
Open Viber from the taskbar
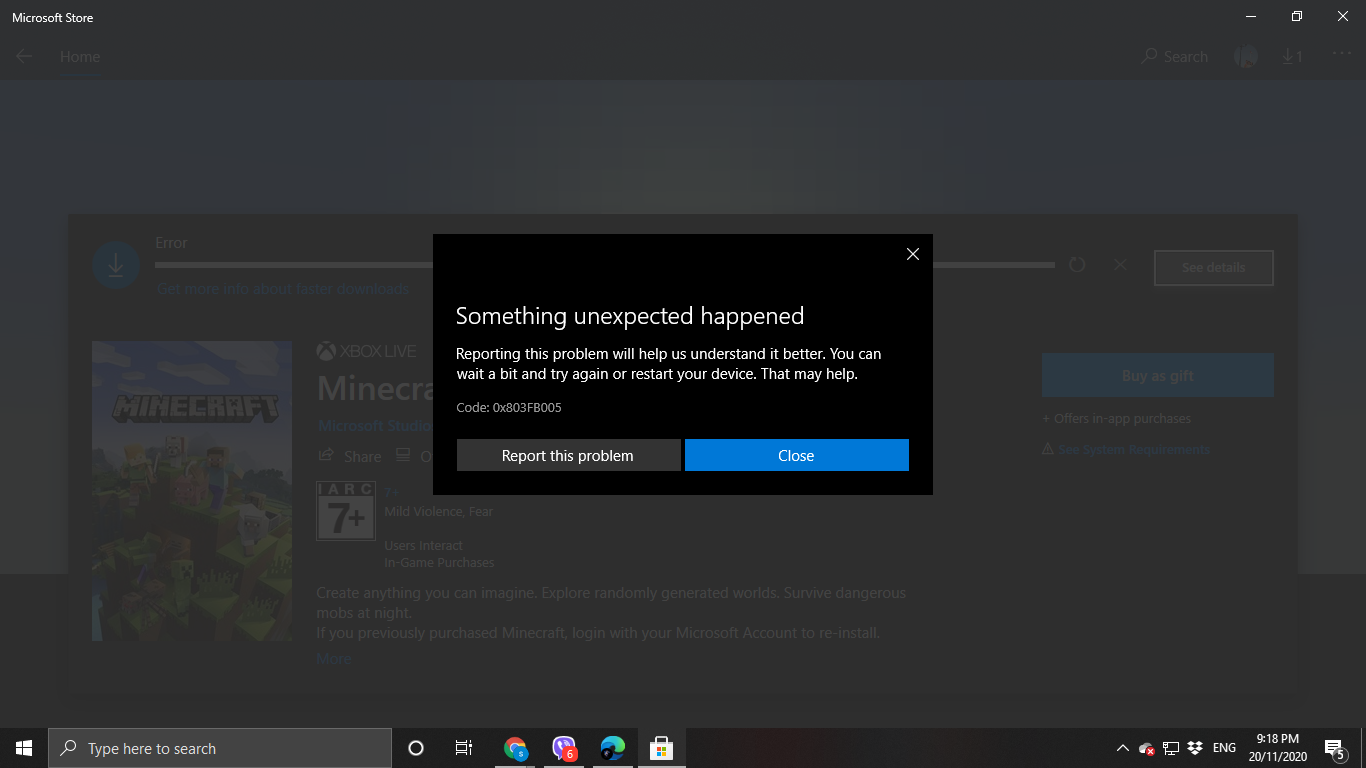(564, 748)
